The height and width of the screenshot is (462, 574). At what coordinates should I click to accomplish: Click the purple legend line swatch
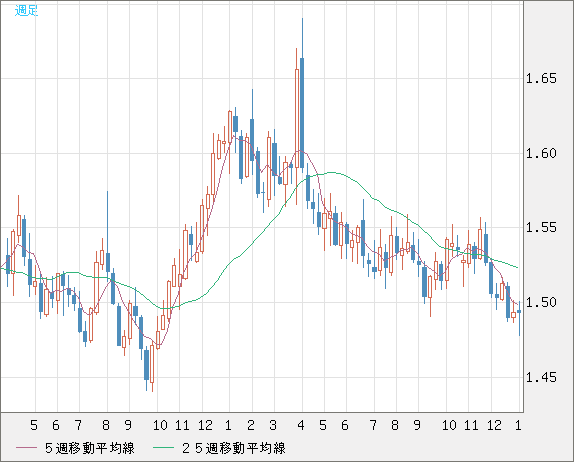point(27,448)
